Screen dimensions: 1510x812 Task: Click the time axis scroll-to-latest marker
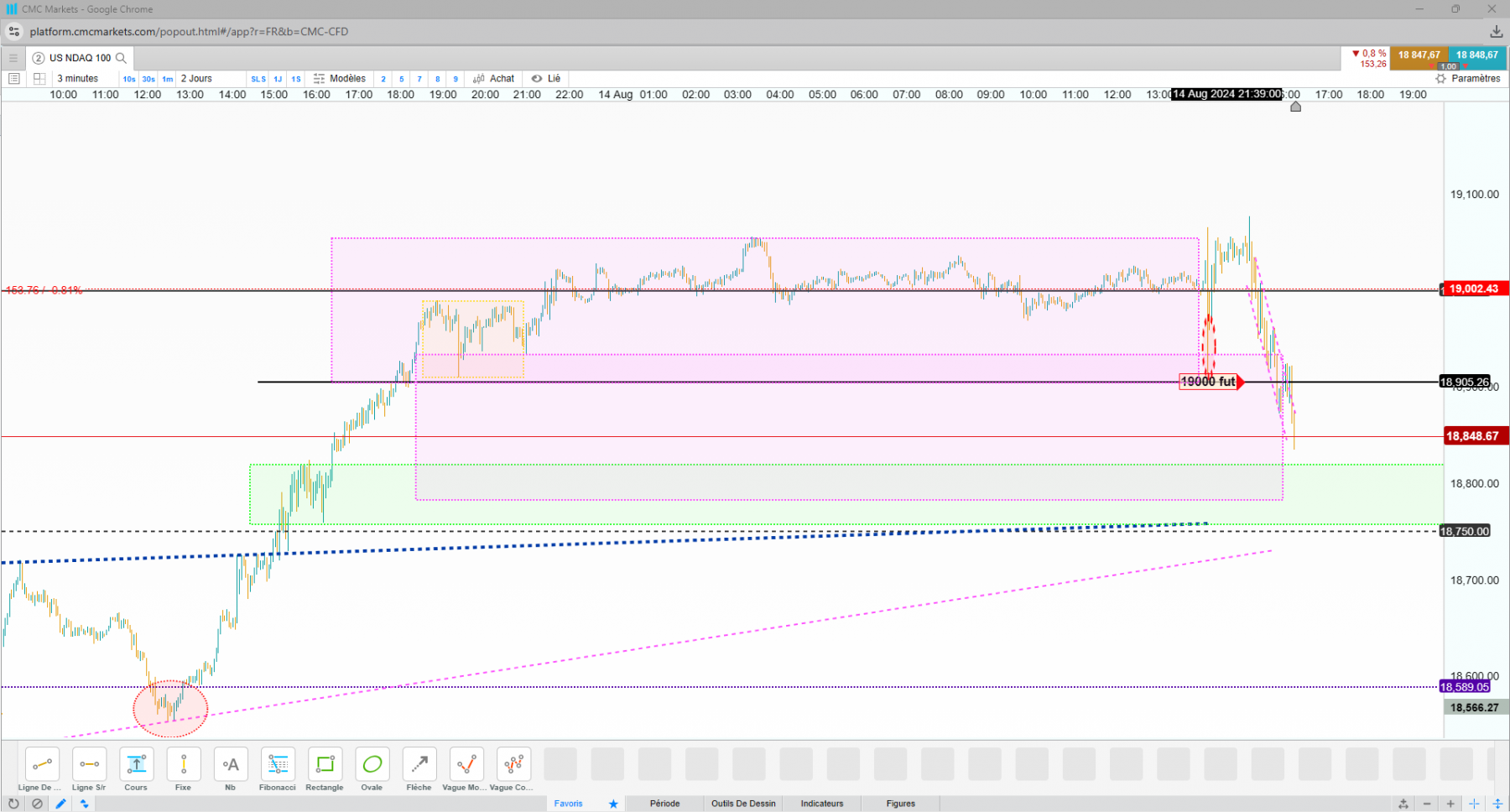pos(1295,107)
